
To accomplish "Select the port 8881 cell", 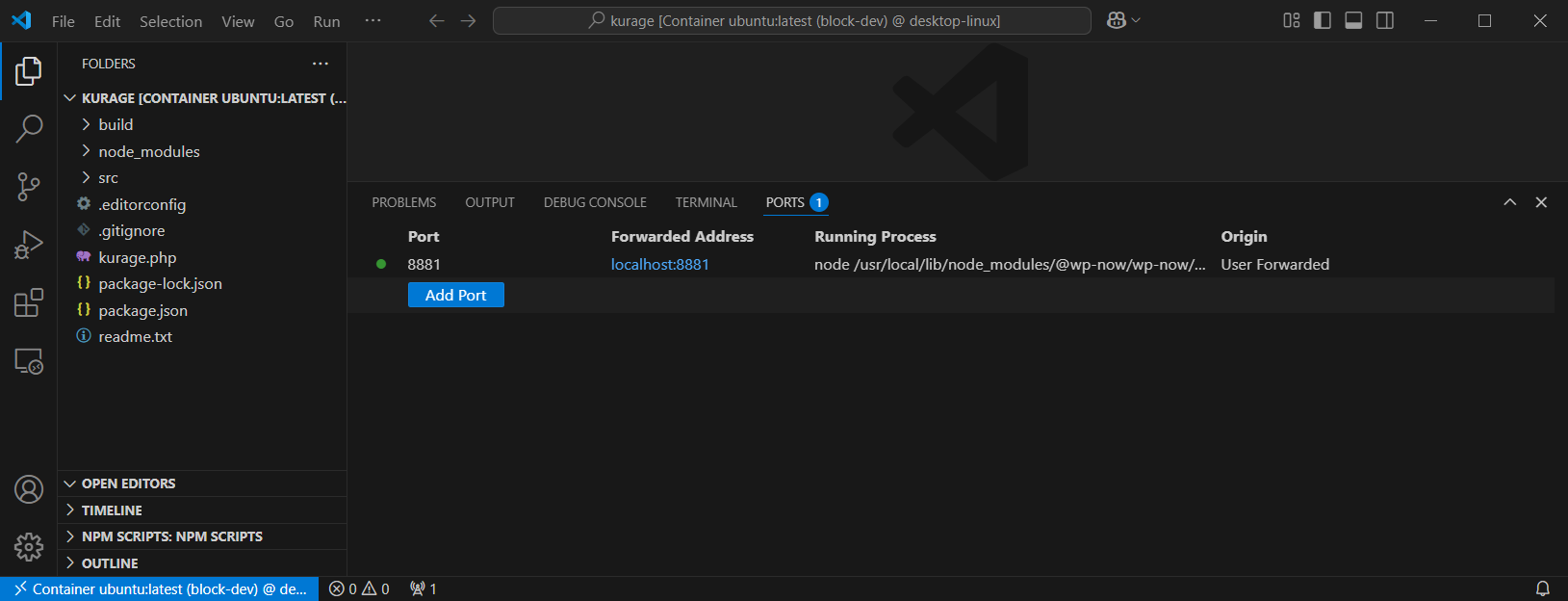I will (424, 264).
